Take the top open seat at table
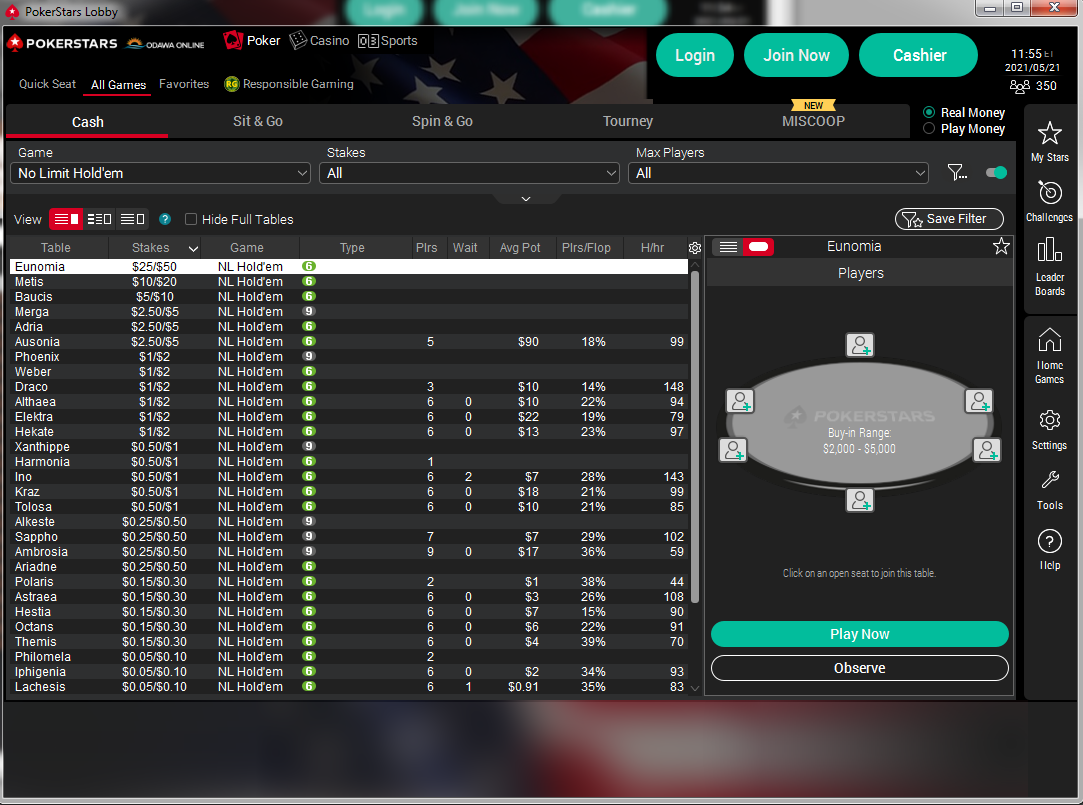This screenshot has height=805, width=1083. pos(860,345)
